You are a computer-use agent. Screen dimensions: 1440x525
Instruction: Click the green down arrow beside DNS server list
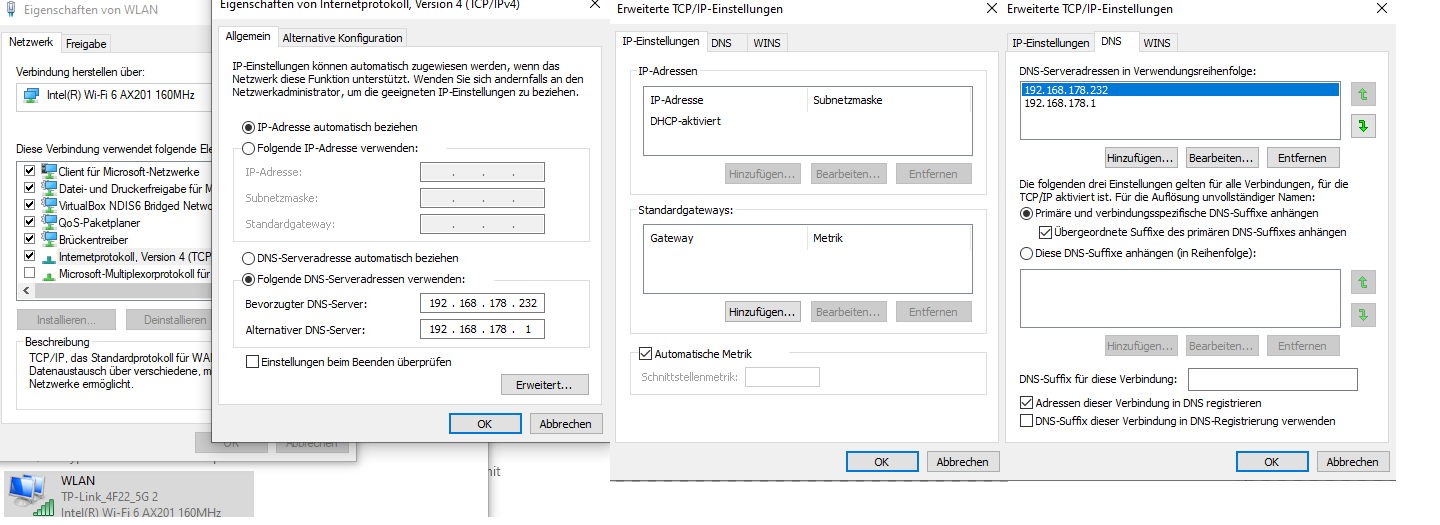(x=1360, y=127)
